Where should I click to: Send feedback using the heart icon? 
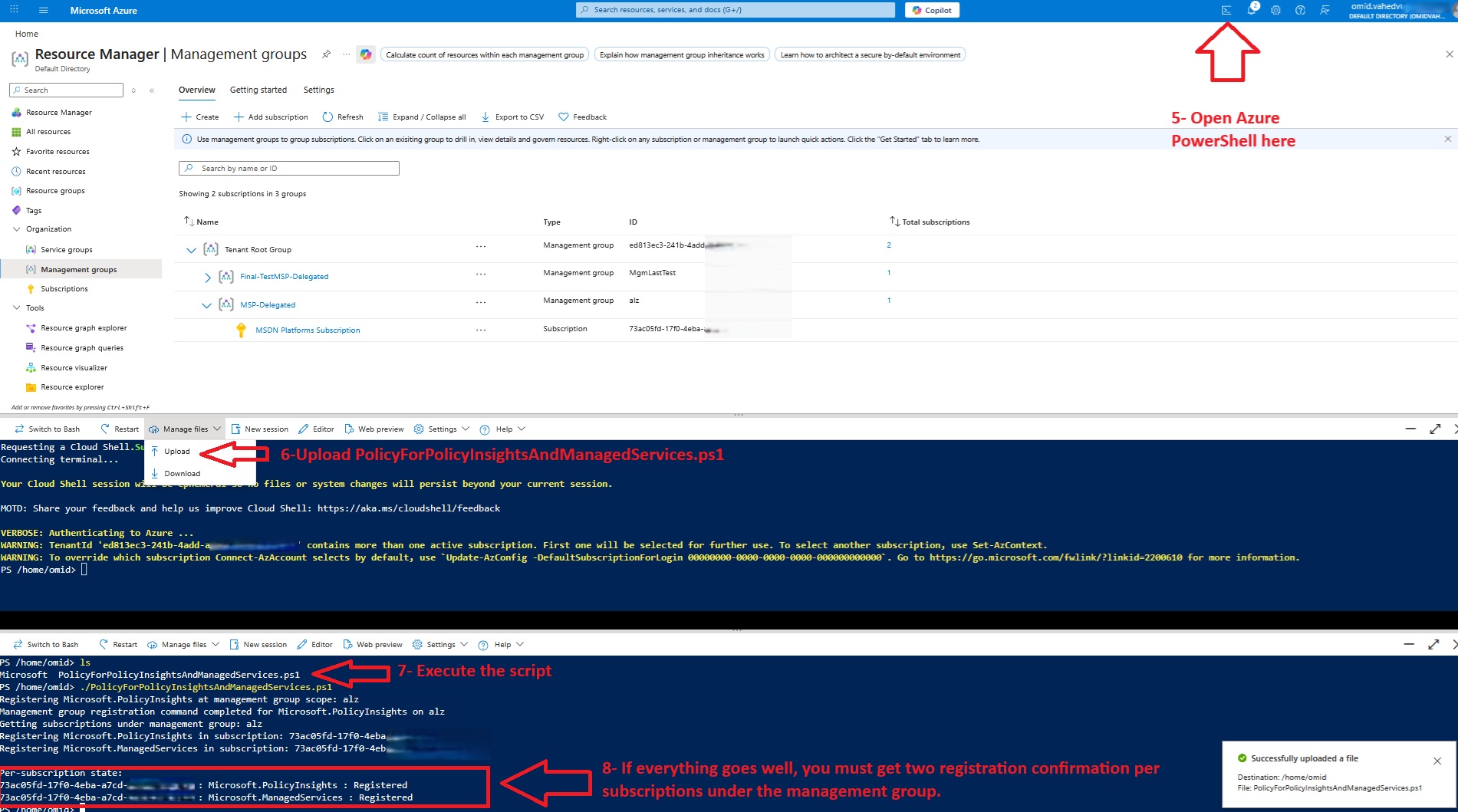pos(582,117)
